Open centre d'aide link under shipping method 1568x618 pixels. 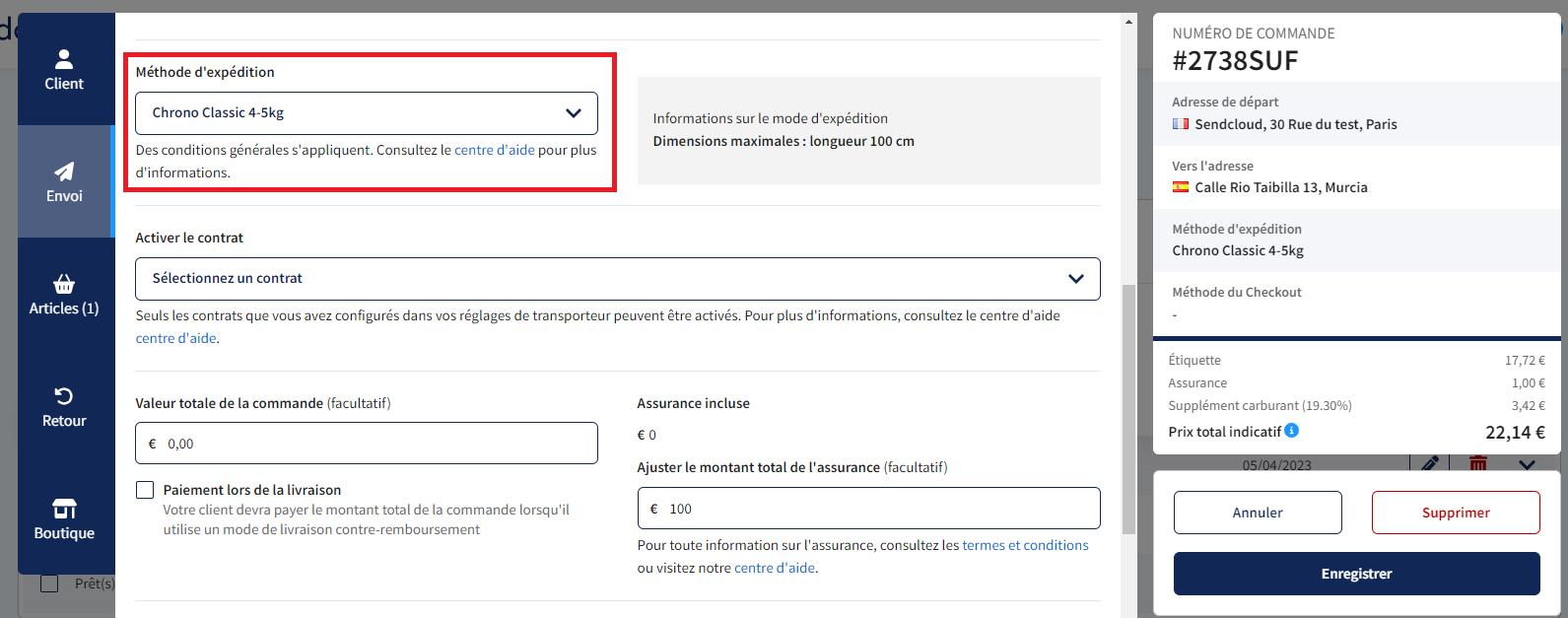495,150
